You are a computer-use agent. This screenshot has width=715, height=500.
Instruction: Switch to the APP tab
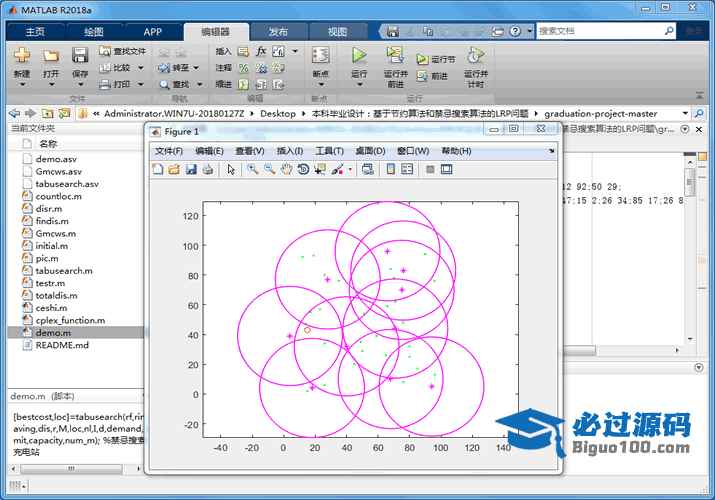pyautogui.click(x=152, y=31)
